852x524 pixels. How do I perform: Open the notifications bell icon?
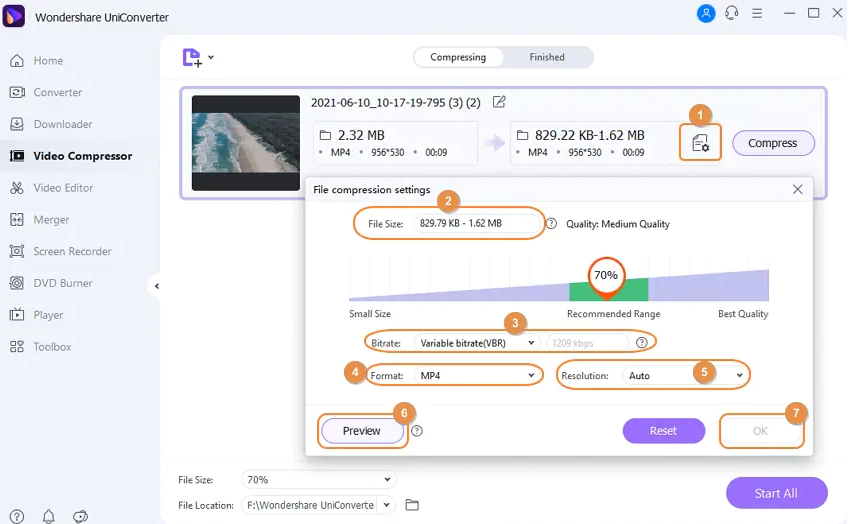pyautogui.click(x=48, y=516)
